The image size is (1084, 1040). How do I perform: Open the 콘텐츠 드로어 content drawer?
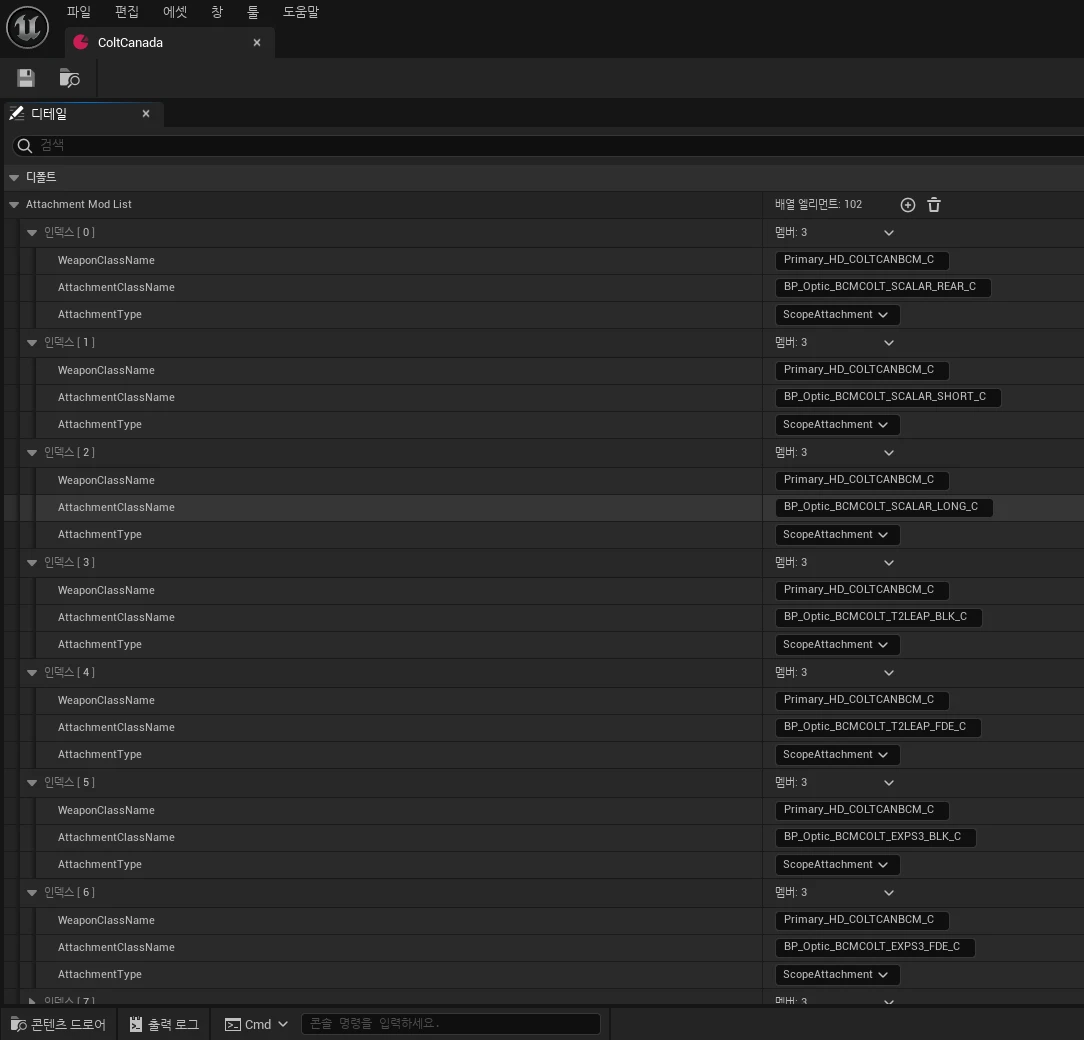(59, 1024)
